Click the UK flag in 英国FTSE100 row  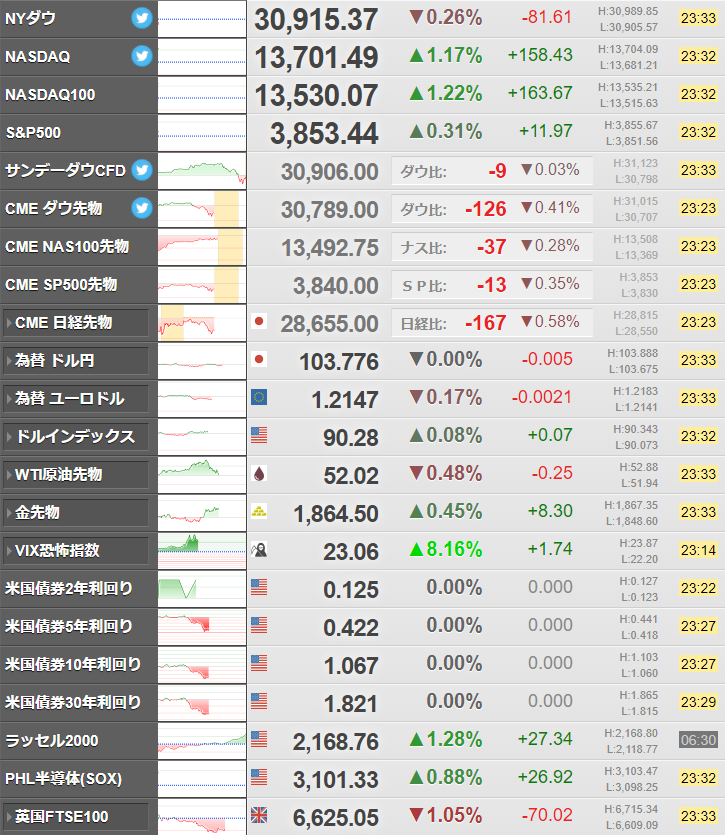(x=259, y=815)
